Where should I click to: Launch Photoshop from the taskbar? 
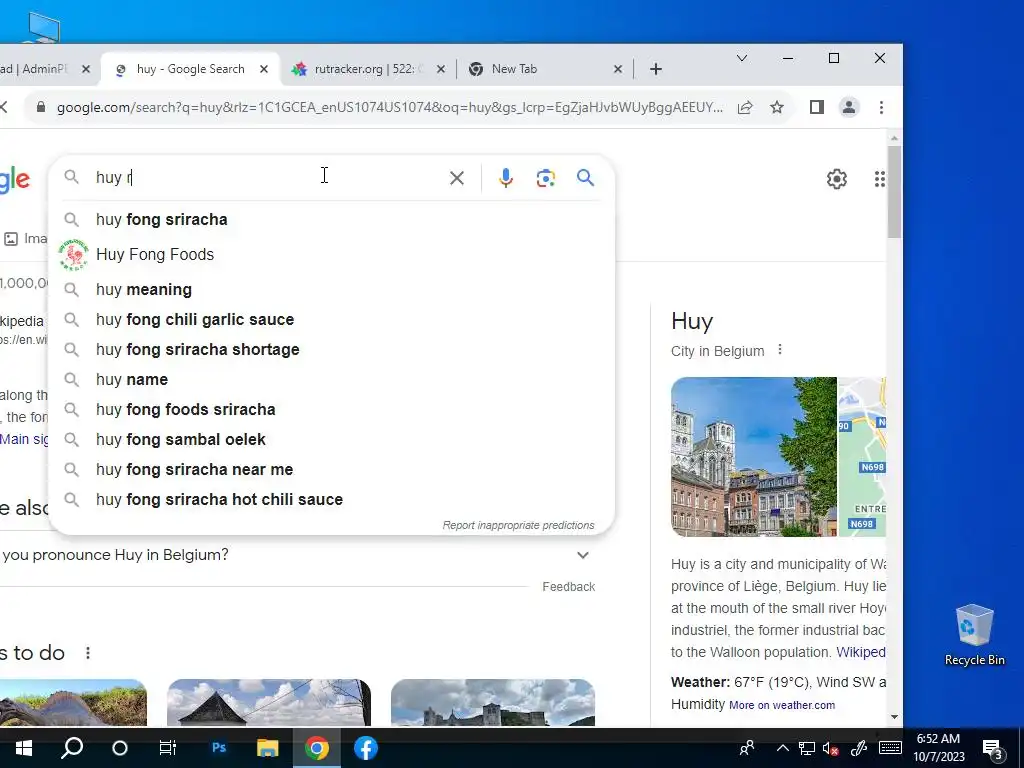[219, 748]
